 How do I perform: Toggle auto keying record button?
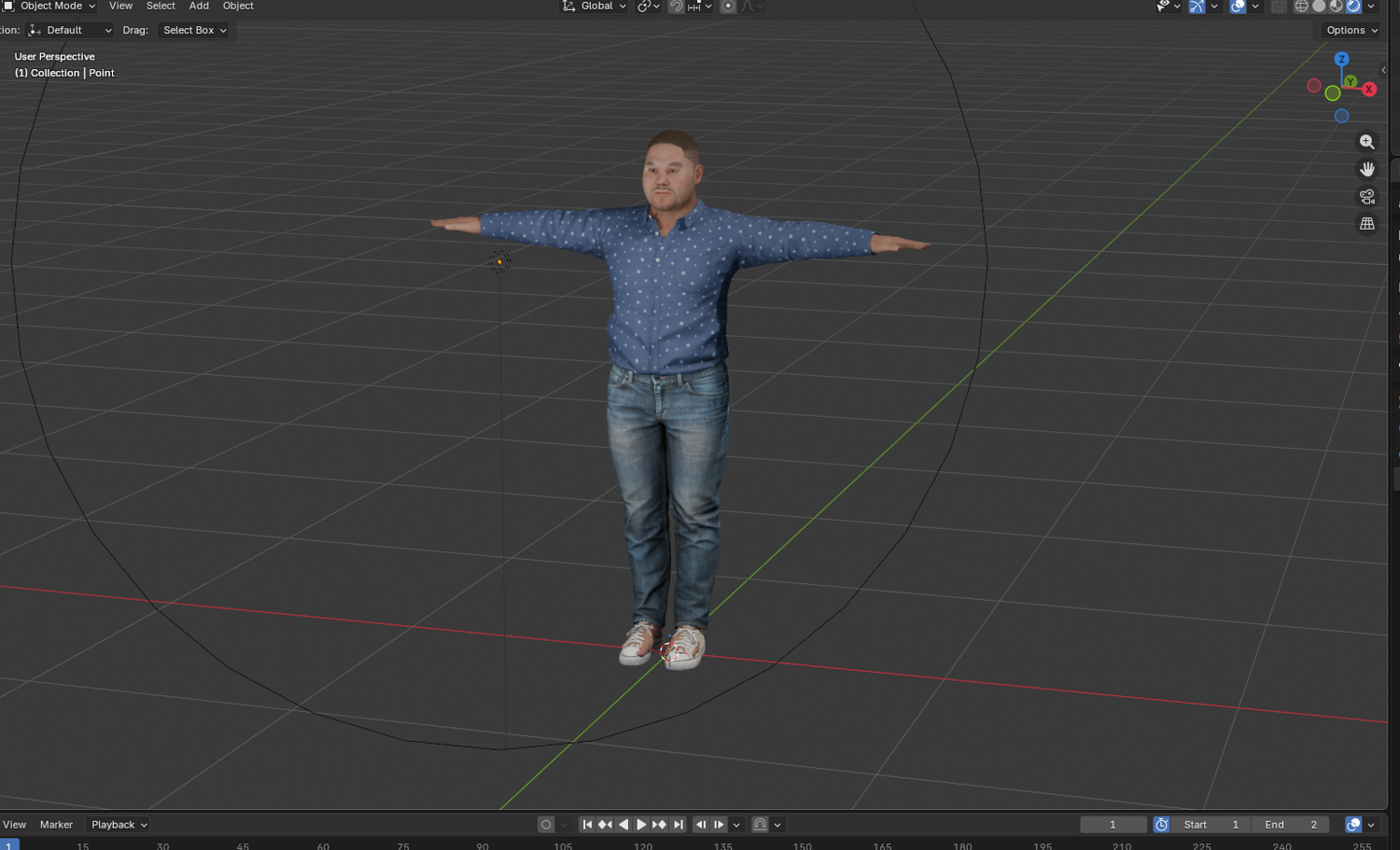(546, 825)
